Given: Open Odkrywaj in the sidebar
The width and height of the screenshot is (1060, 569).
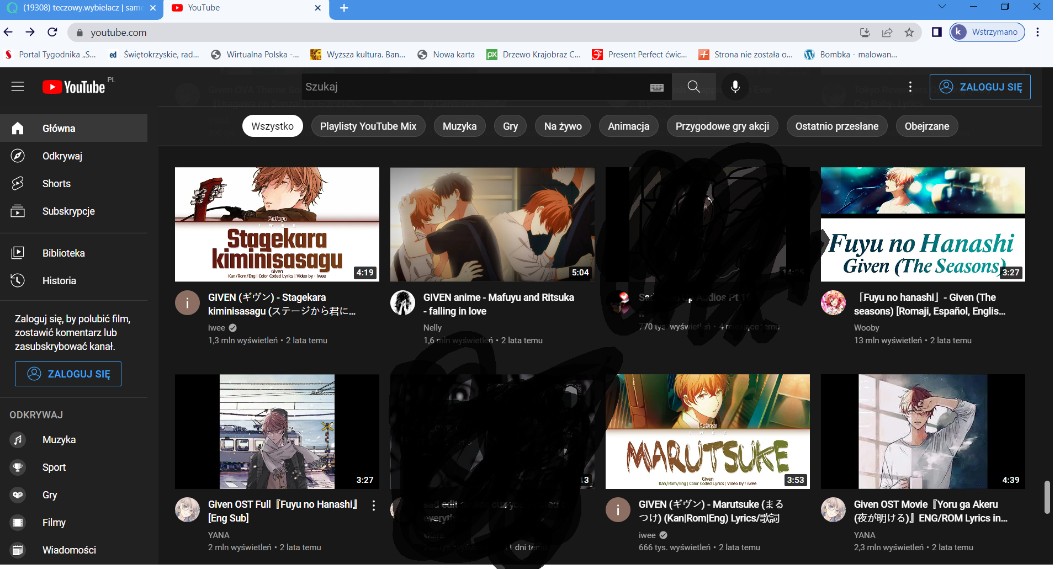Looking at the screenshot, I should (61, 156).
